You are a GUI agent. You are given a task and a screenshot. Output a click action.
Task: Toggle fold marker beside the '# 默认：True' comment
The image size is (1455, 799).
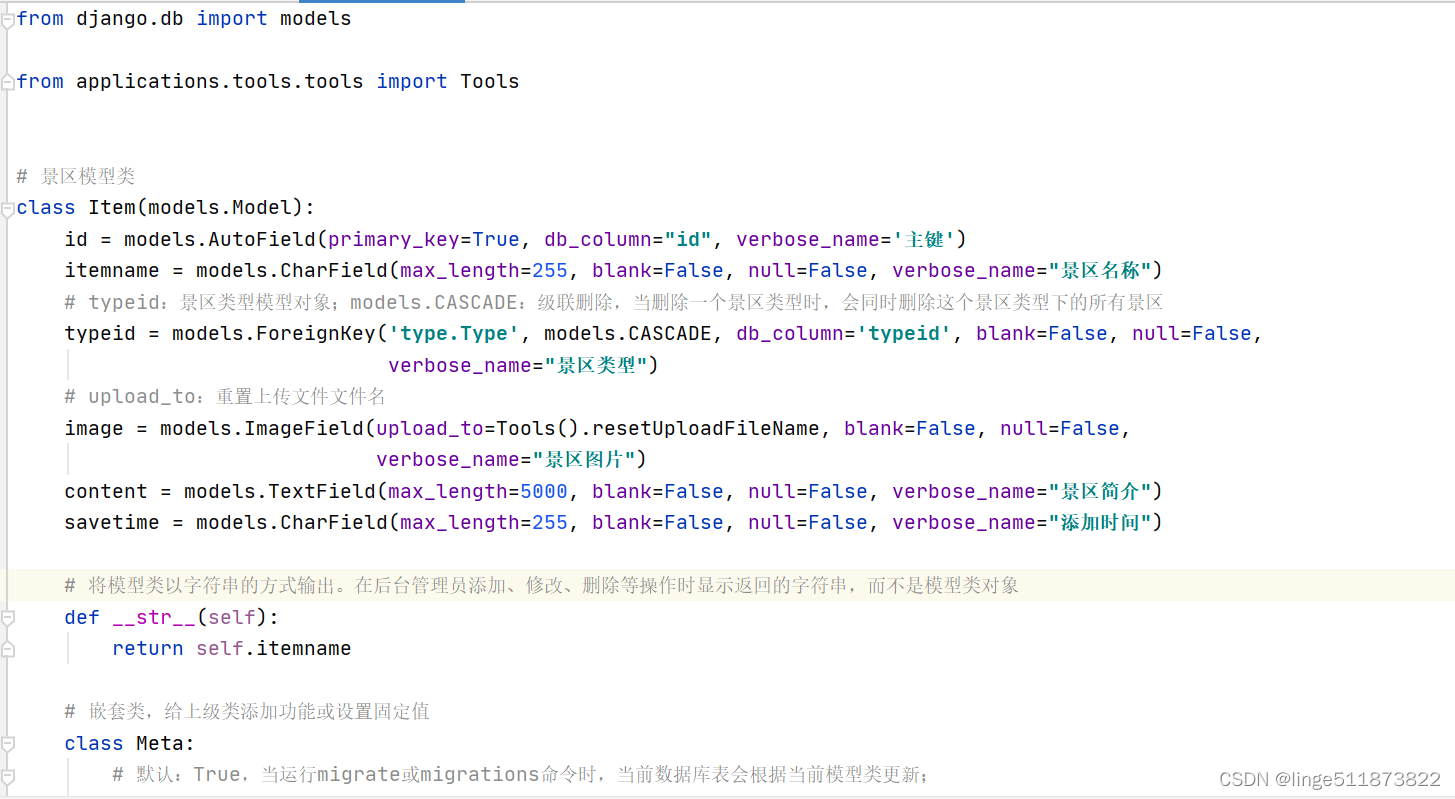tap(7, 775)
